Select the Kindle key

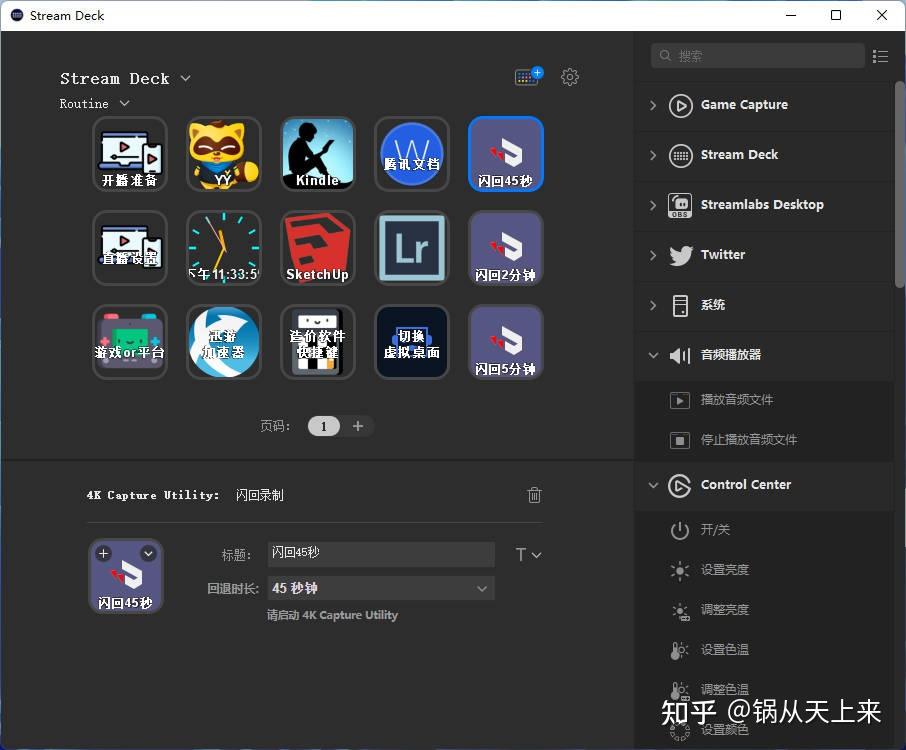pyautogui.click(x=318, y=154)
